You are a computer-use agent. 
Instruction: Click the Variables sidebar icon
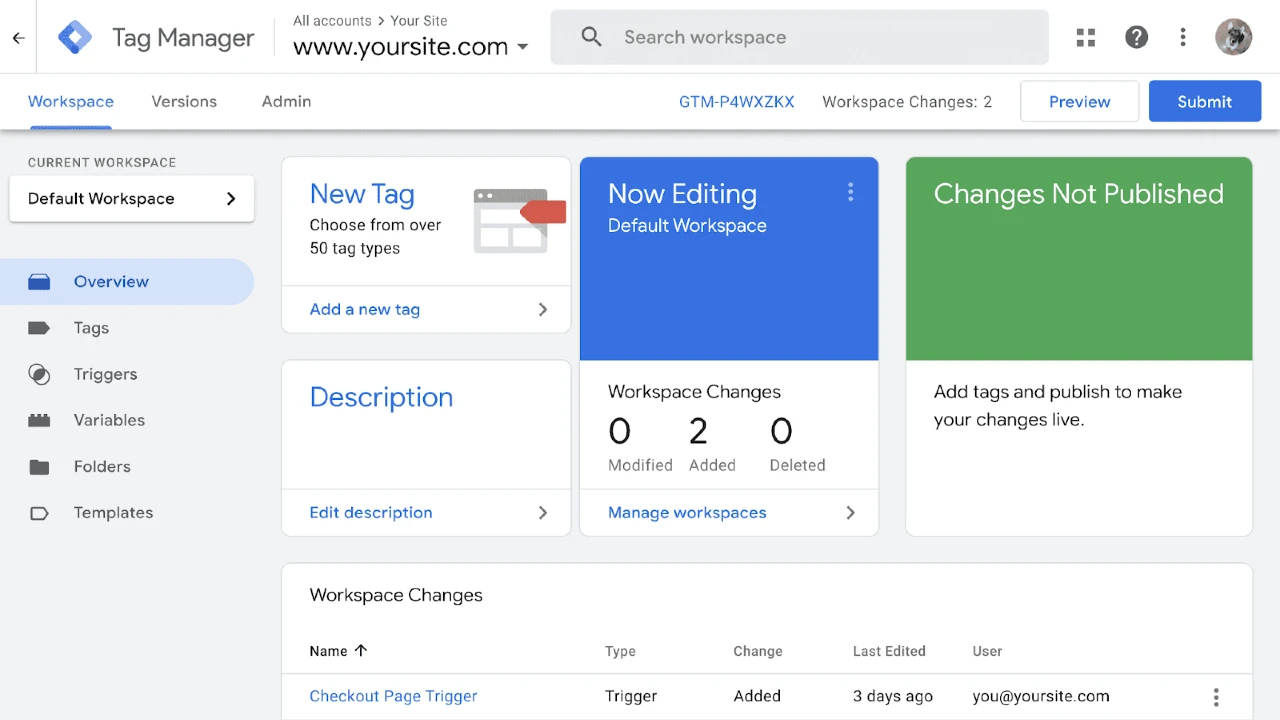[39, 420]
